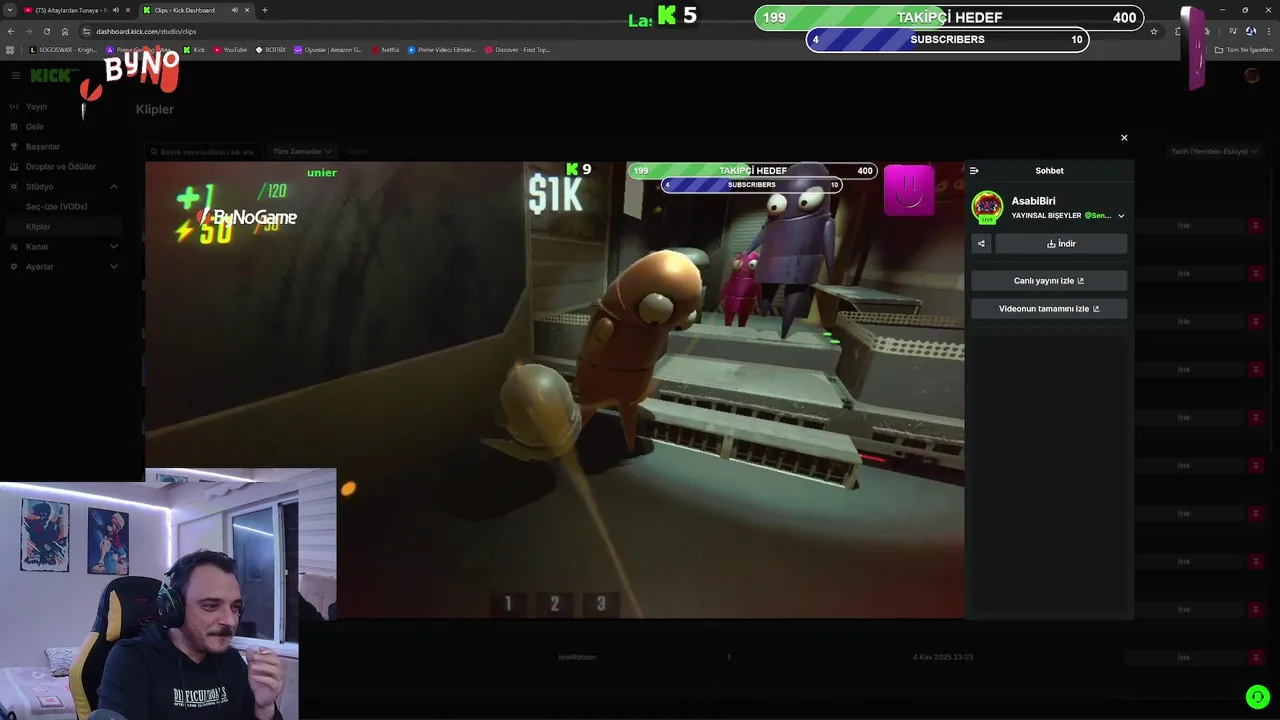Close the YouTube browser tab
The image size is (1280, 720).
click(x=128, y=10)
